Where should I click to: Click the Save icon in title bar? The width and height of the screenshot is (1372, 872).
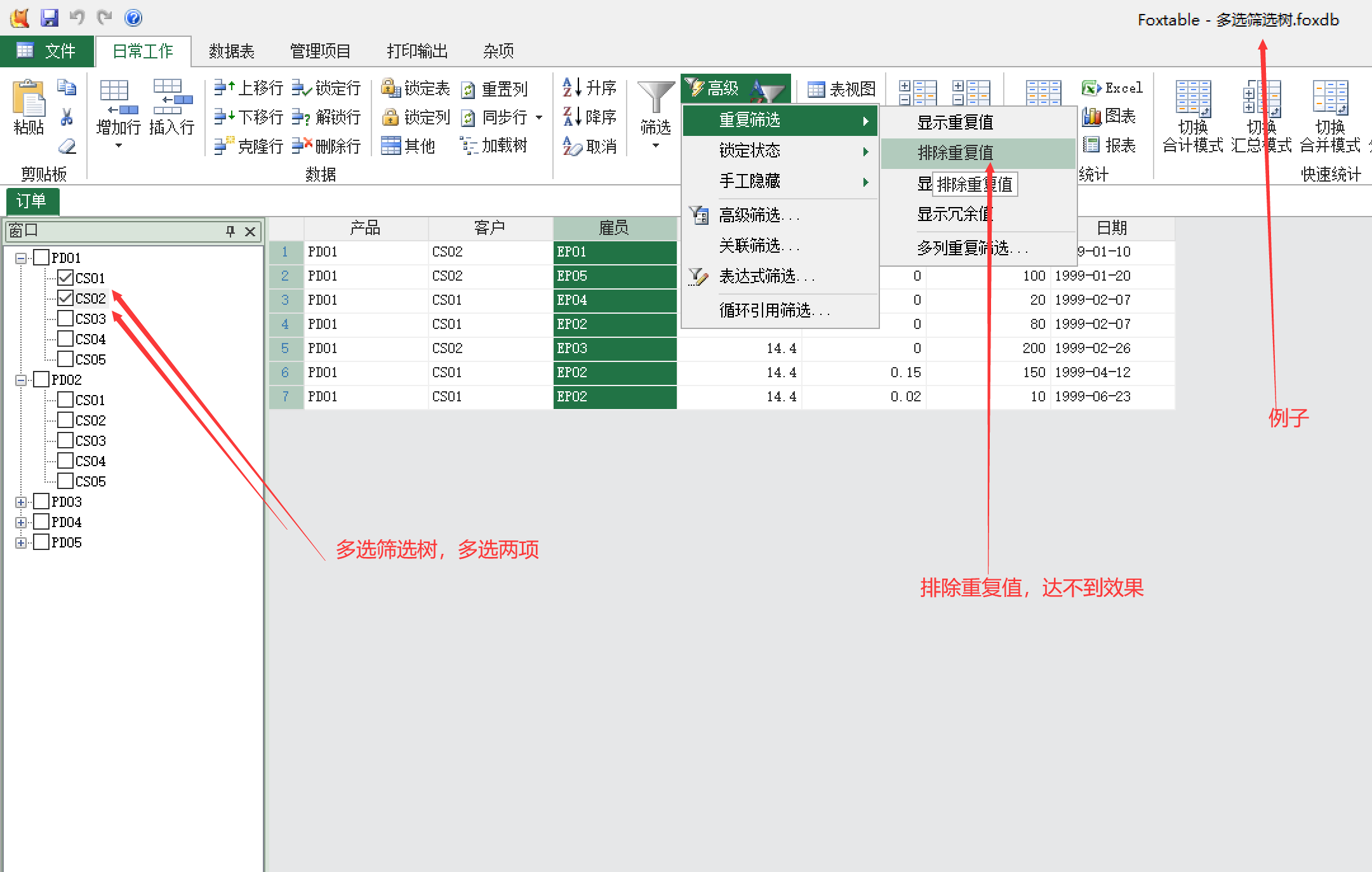[x=49, y=18]
